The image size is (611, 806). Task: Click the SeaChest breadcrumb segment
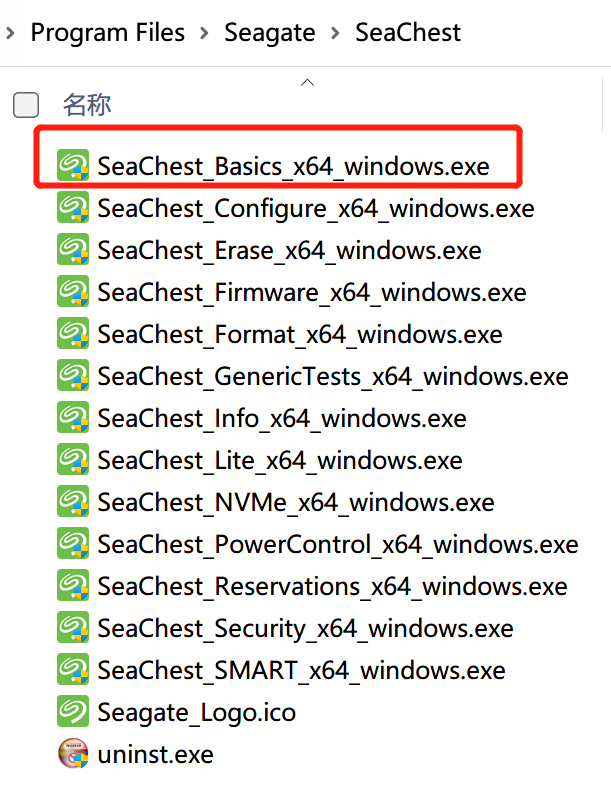[408, 33]
